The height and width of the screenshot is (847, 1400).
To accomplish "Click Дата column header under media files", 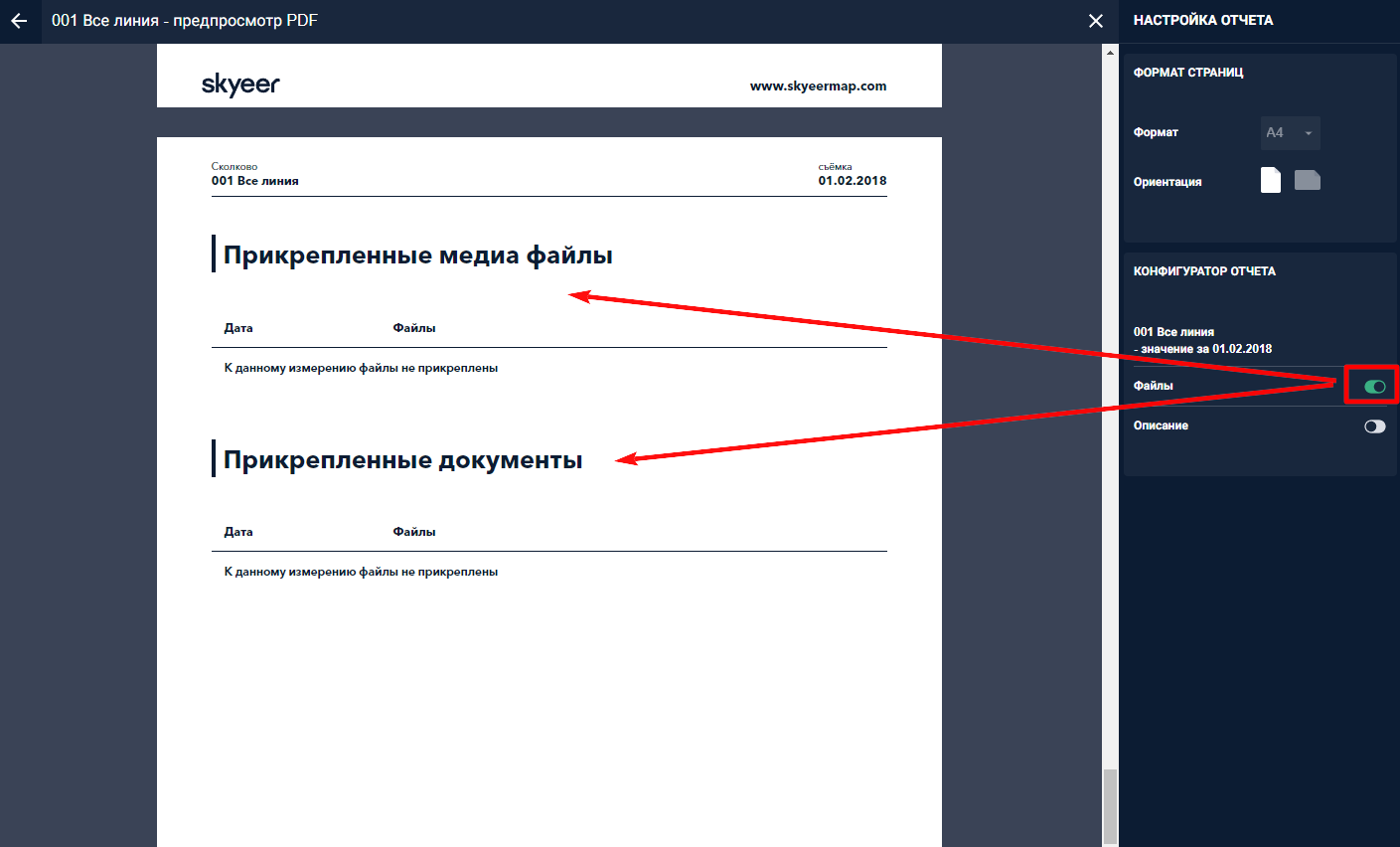I will (238, 328).
